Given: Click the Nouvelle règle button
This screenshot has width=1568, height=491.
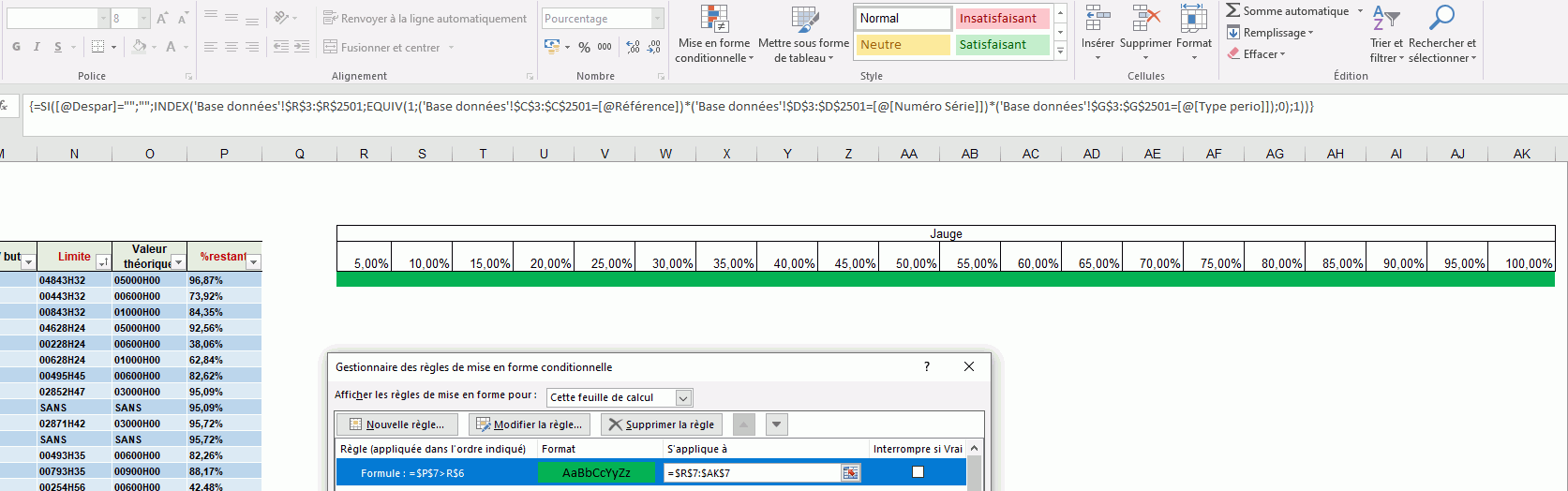Looking at the screenshot, I should (396, 424).
